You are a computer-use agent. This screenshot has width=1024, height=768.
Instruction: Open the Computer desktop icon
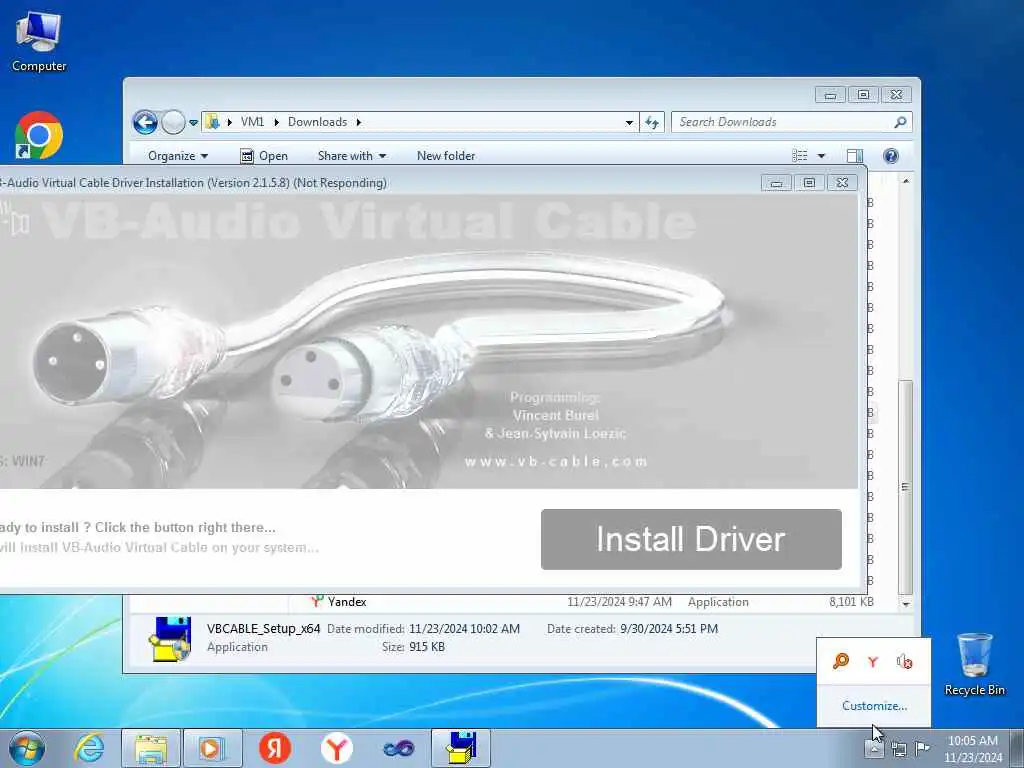39,43
